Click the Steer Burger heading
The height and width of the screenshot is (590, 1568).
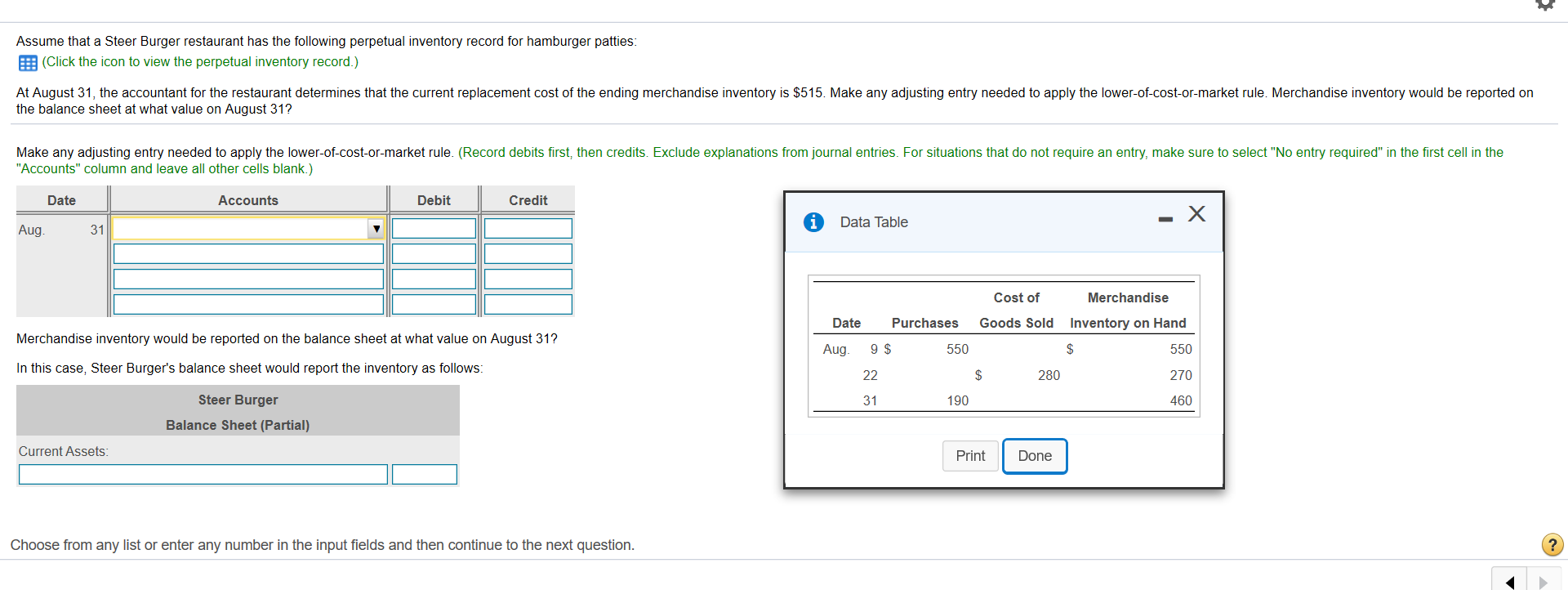pyautogui.click(x=238, y=400)
